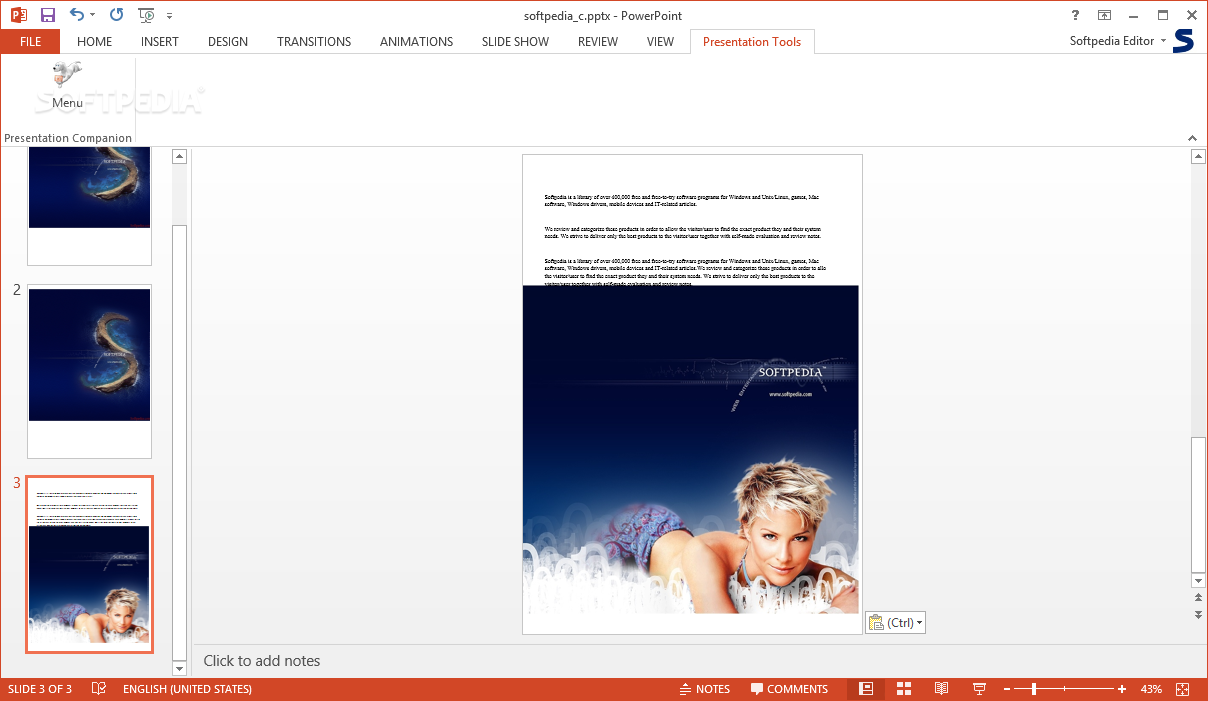
Task: Go to previous slide double-arrow button
Action: [x=1198, y=598]
